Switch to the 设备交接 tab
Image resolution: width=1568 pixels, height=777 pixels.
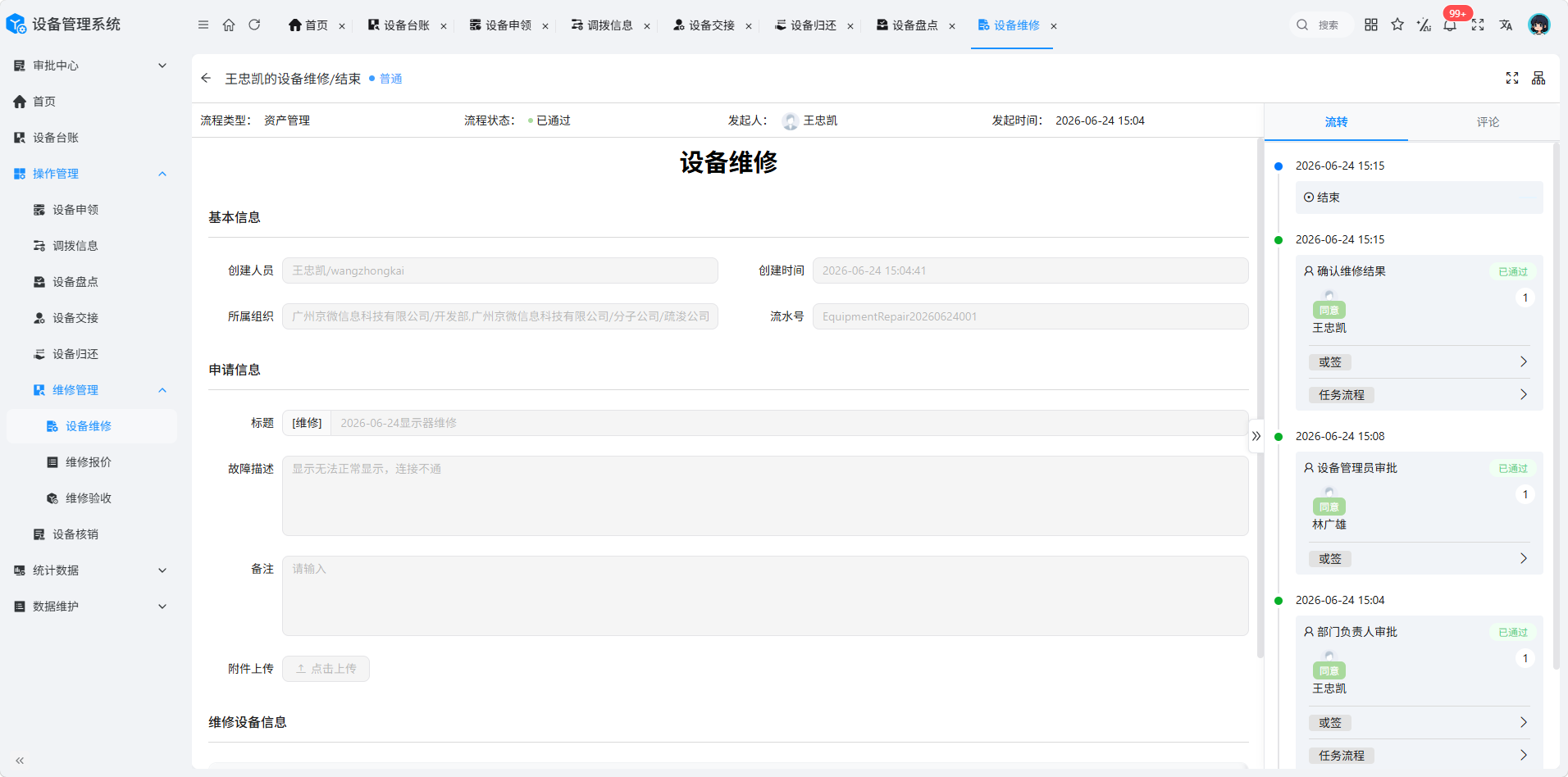[704, 25]
